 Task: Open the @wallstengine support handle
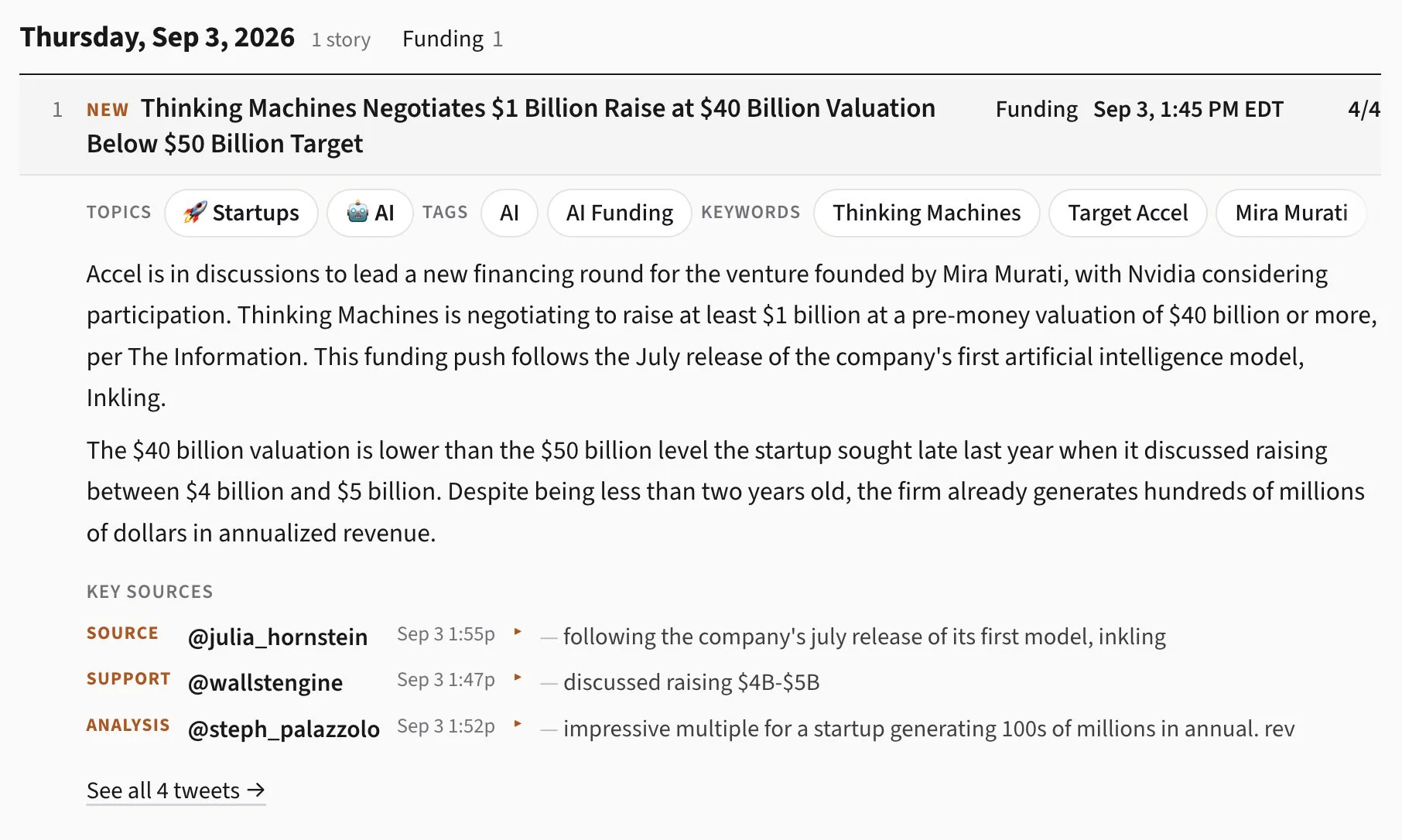click(265, 682)
